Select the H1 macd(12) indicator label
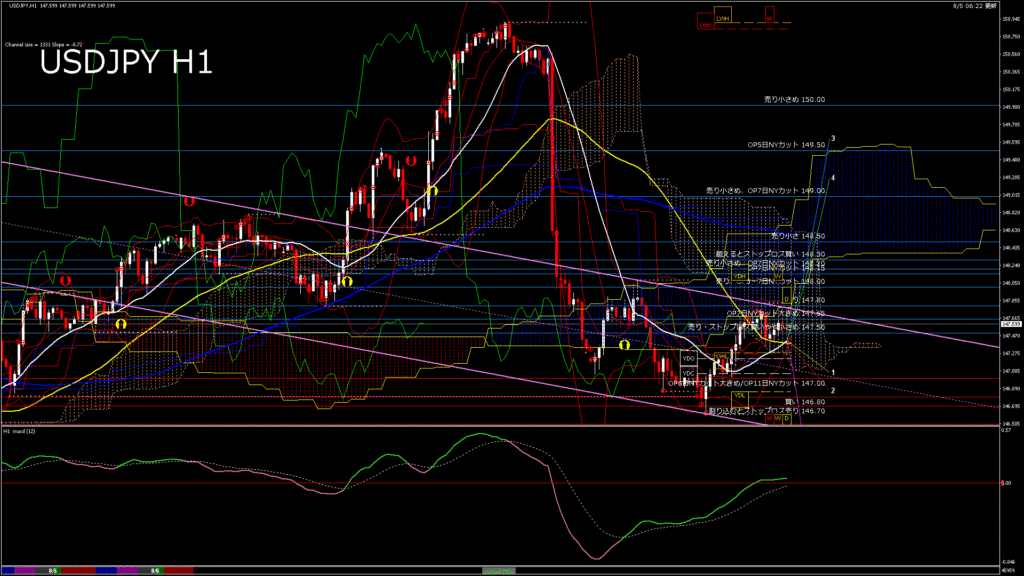Viewport: 1024px width, 576px height. 20,431
